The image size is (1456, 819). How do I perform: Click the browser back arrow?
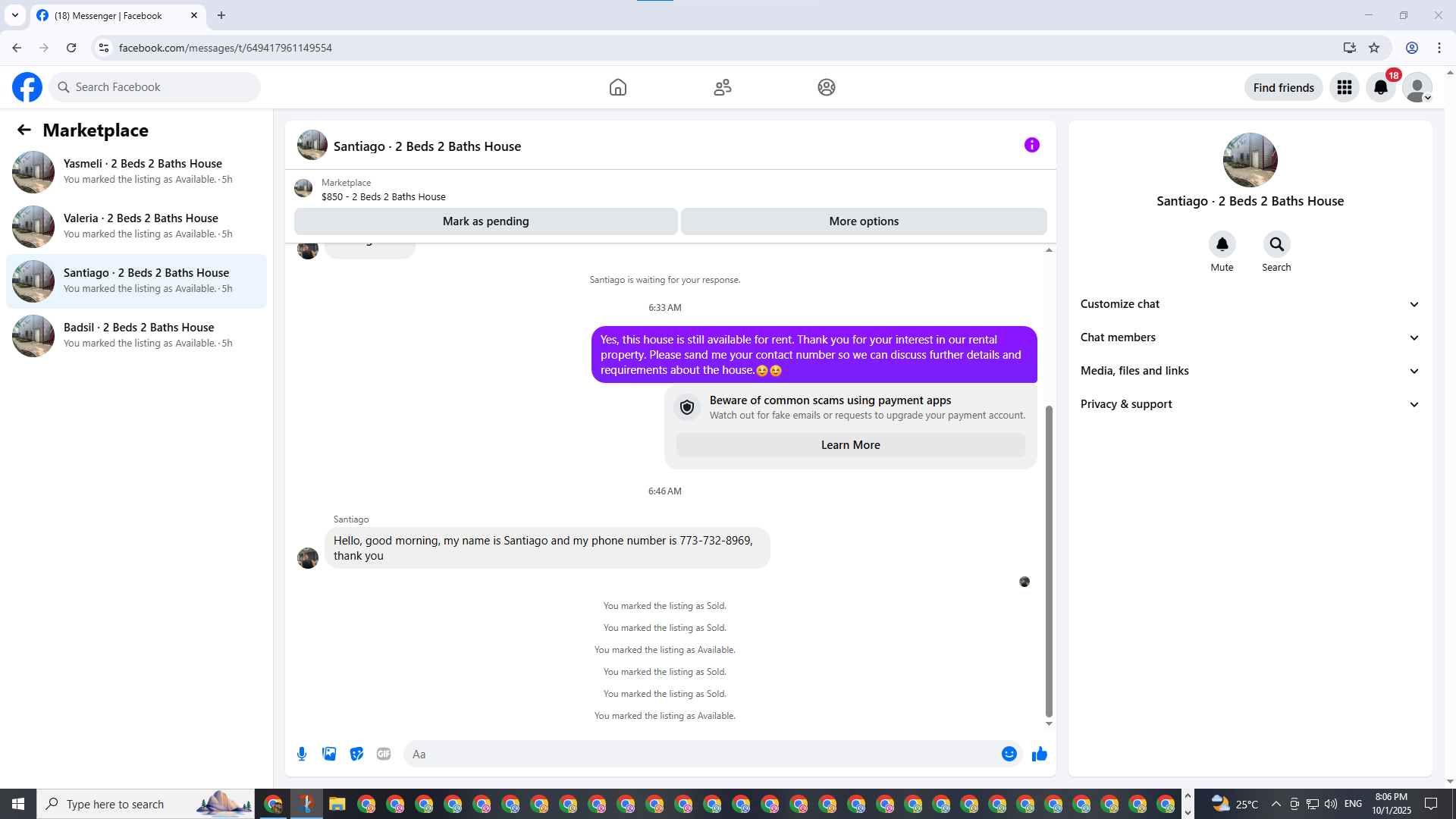[x=17, y=48]
